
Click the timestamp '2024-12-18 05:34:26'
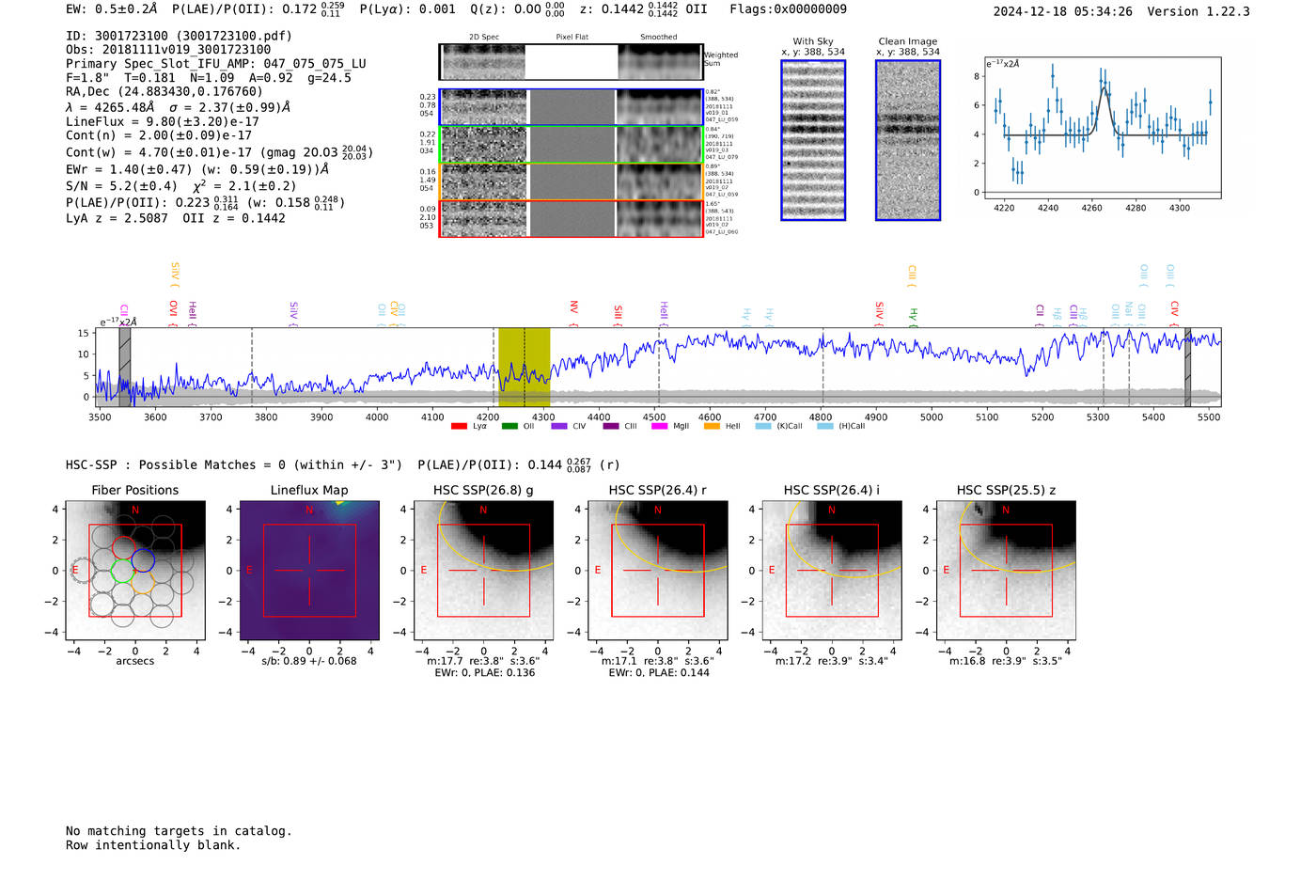[x=1063, y=11]
